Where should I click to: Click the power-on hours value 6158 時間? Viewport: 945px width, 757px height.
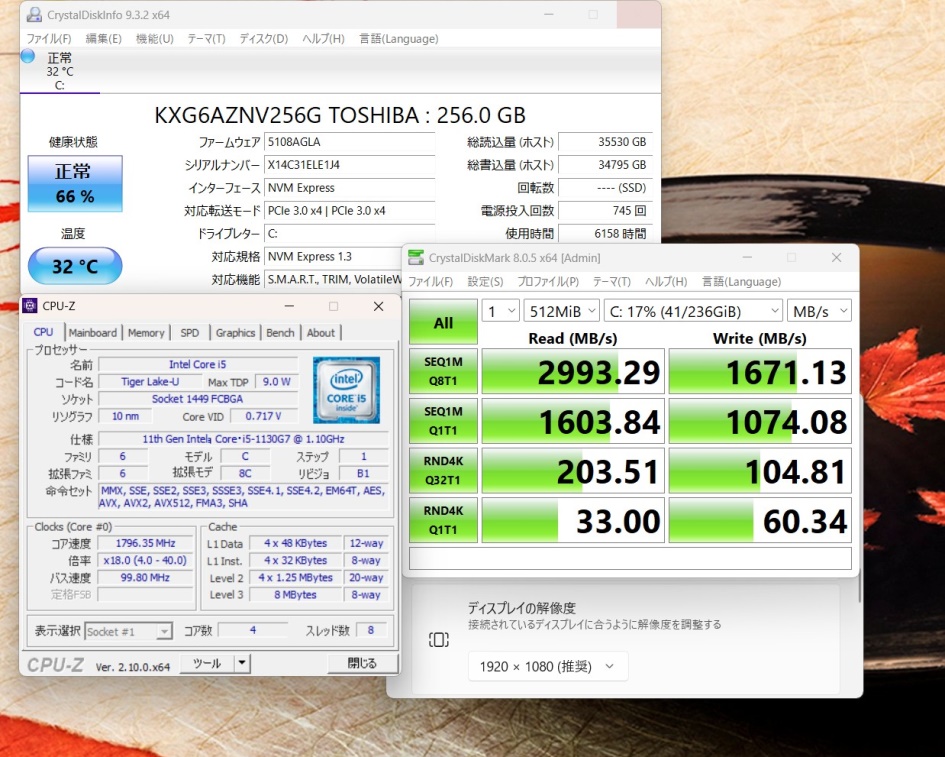point(605,234)
